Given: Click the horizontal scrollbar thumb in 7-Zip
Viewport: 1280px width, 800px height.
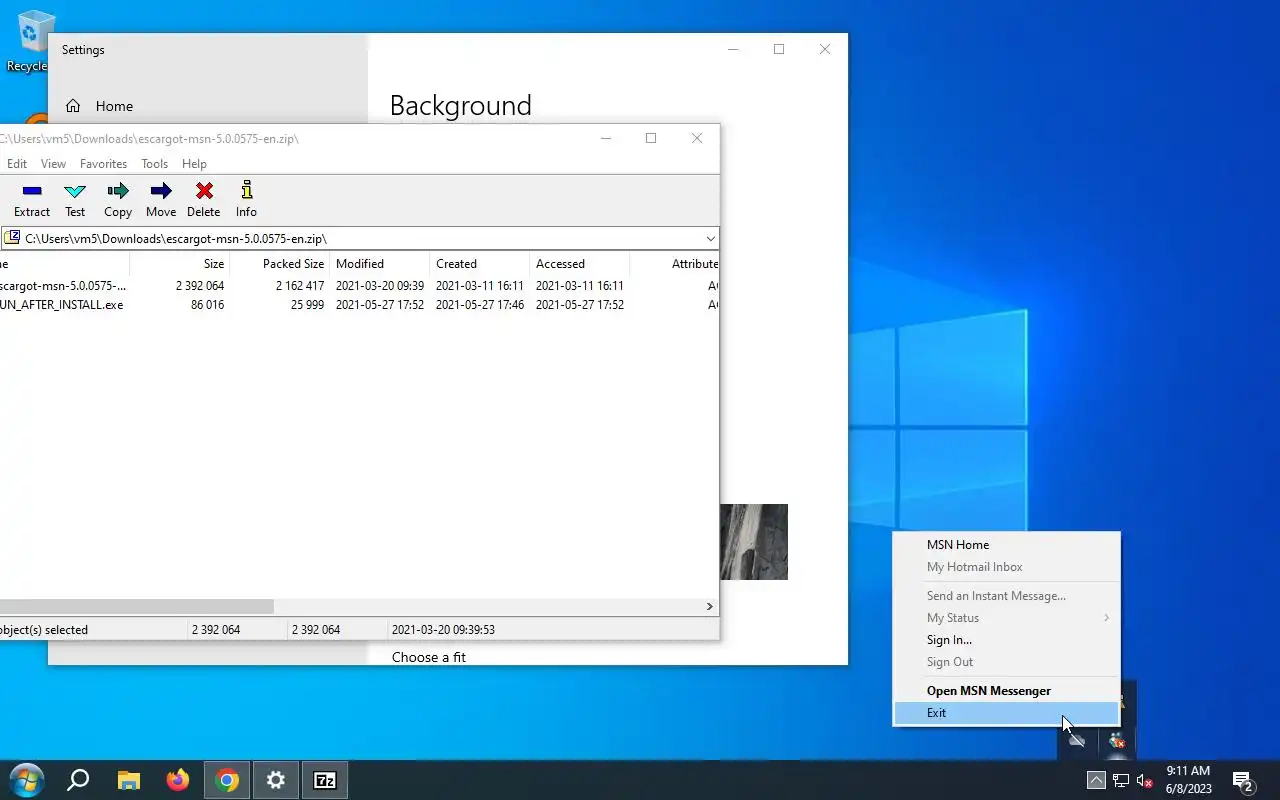Looking at the screenshot, I should (x=136, y=606).
